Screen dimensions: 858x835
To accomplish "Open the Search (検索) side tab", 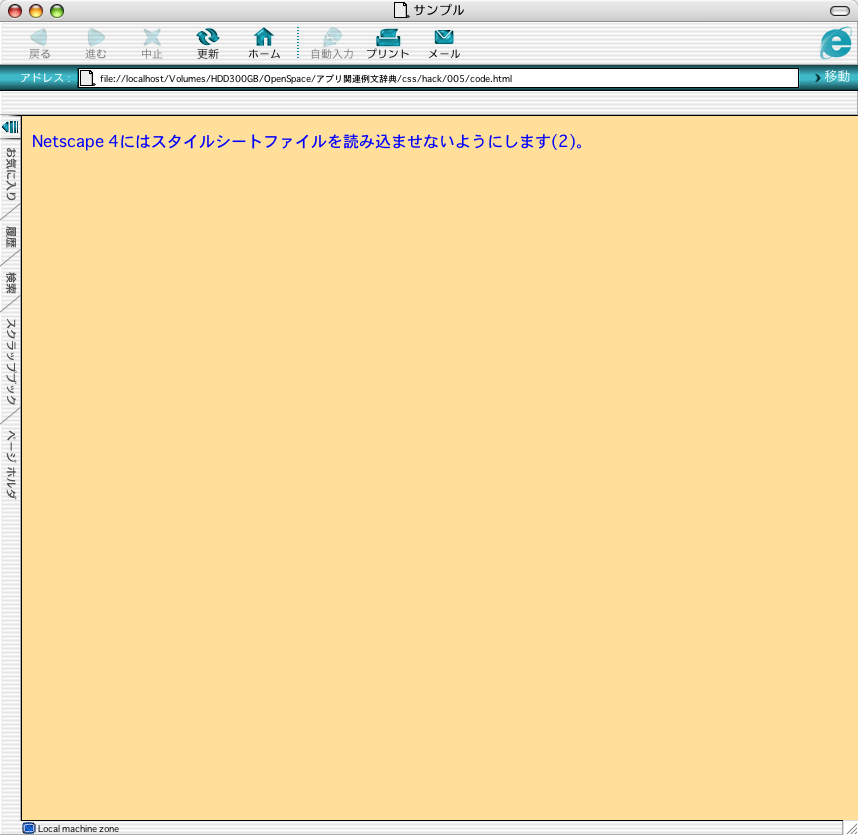I will tap(11, 283).
